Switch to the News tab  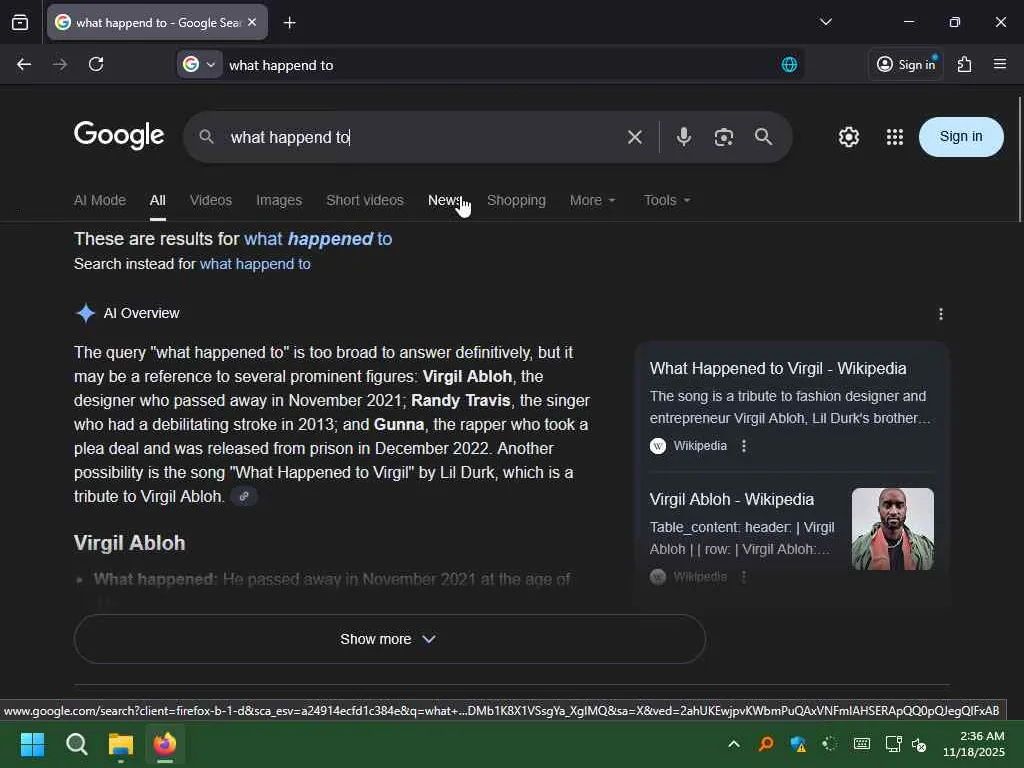445,200
